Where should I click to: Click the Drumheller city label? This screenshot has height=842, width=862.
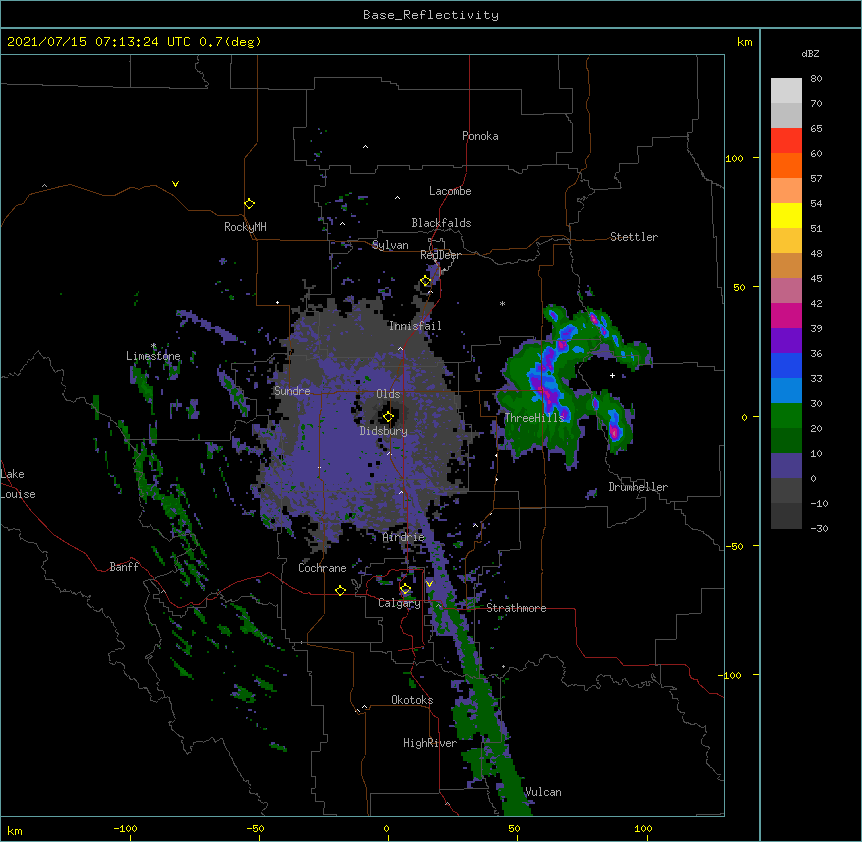(638, 487)
